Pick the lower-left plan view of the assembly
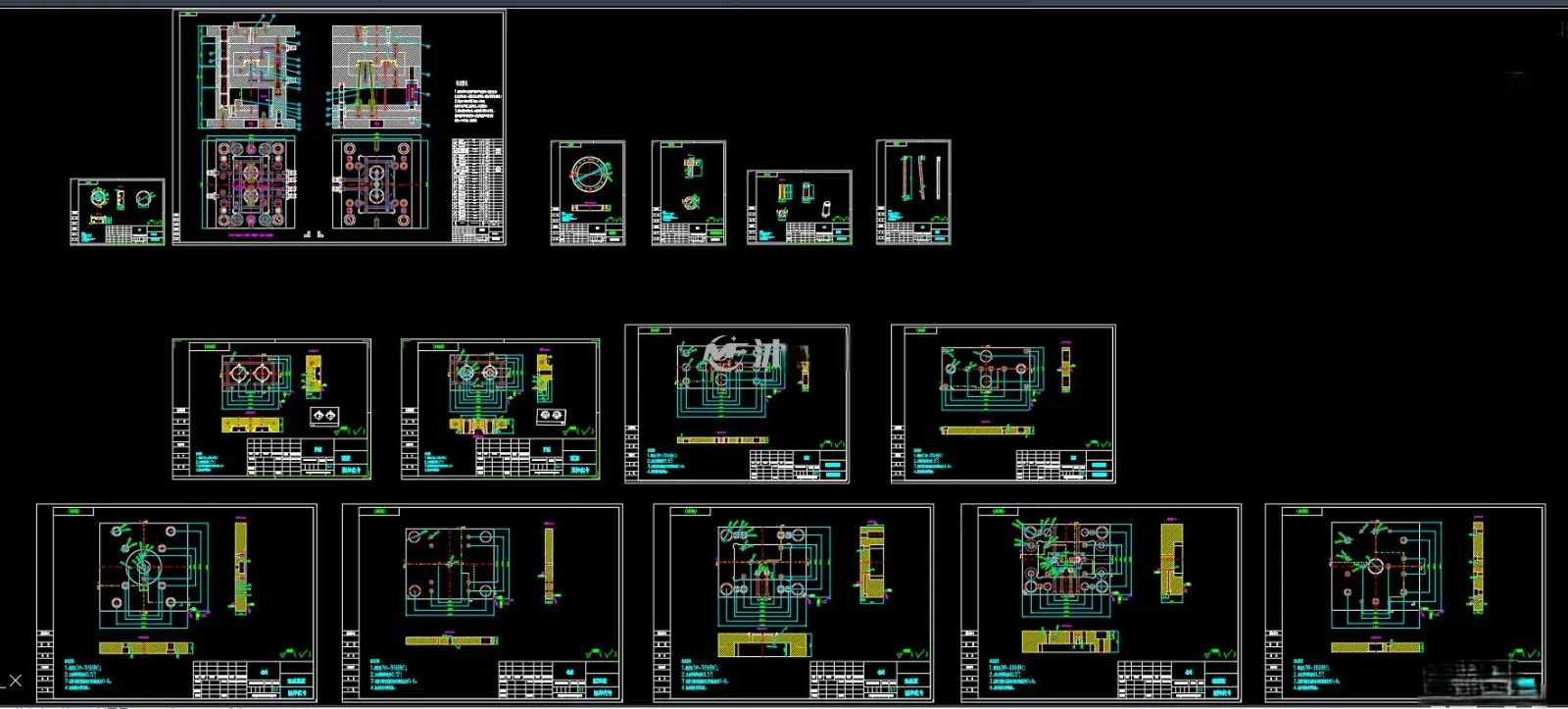This screenshot has height=709, width=1568. 249,183
